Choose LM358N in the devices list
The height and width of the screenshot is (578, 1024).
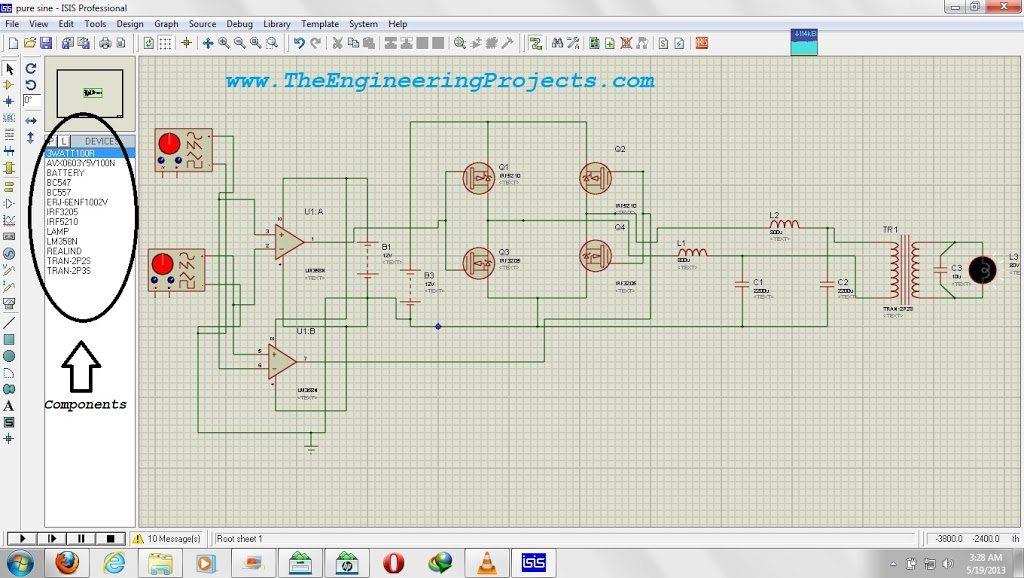tap(65, 241)
